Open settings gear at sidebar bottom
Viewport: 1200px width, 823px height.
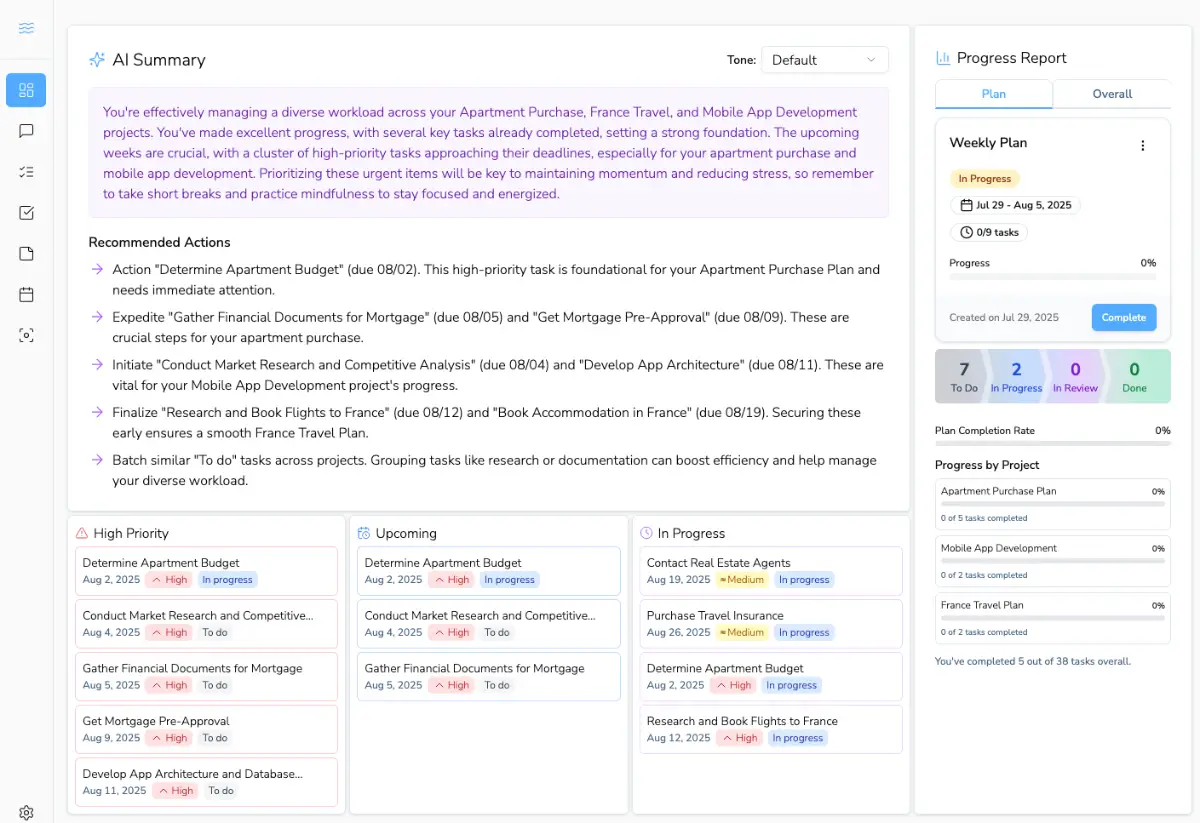click(26, 813)
